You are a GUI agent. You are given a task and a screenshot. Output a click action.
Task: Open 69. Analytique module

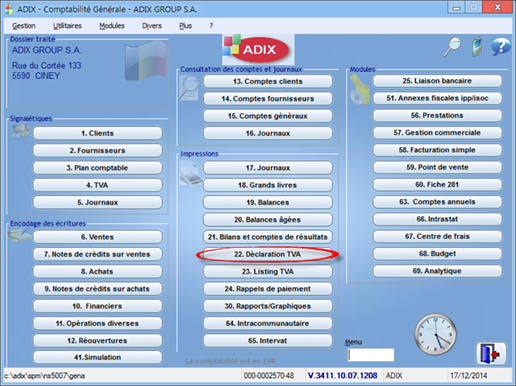click(x=437, y=271)
